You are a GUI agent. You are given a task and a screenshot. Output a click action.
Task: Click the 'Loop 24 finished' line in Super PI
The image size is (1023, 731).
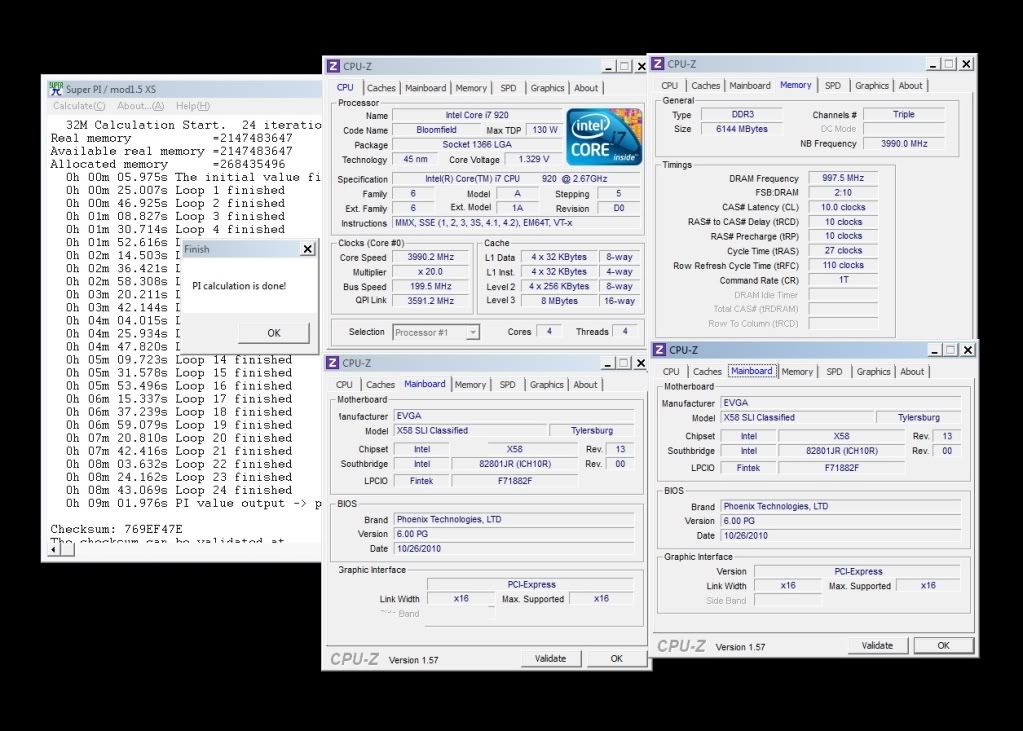coord(179,490)
